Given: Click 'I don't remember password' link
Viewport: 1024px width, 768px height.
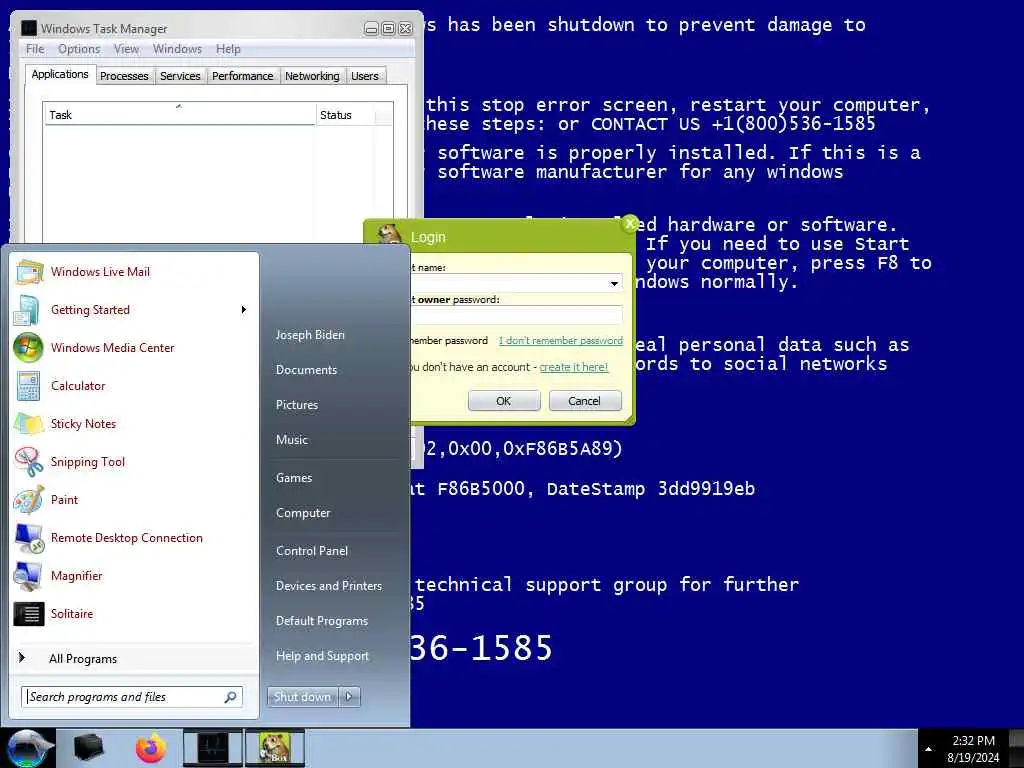Looking at the screenshot, I should (x=560, y=341).
